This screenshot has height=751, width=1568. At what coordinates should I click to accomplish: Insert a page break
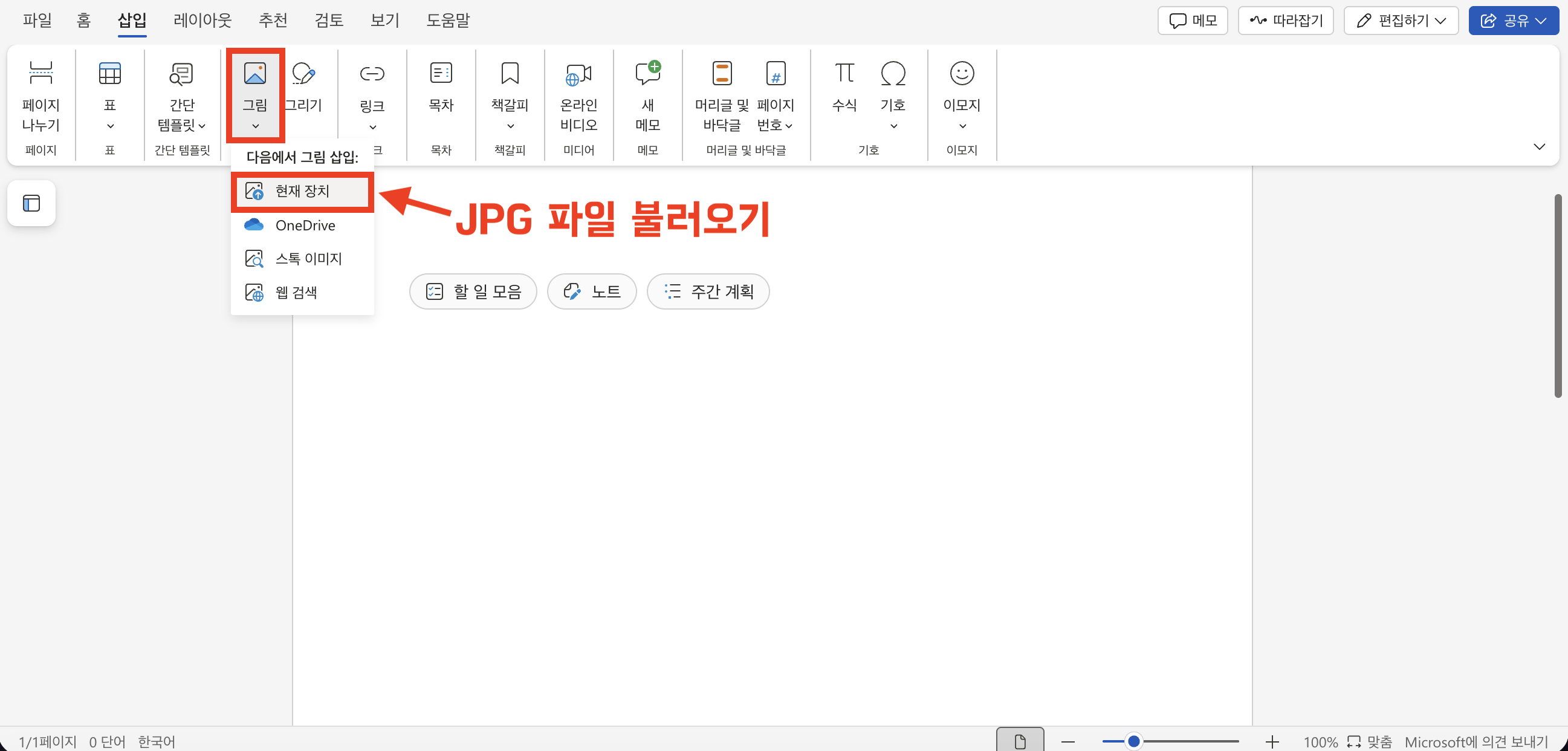pyautogui.click(x=40, y=97)
